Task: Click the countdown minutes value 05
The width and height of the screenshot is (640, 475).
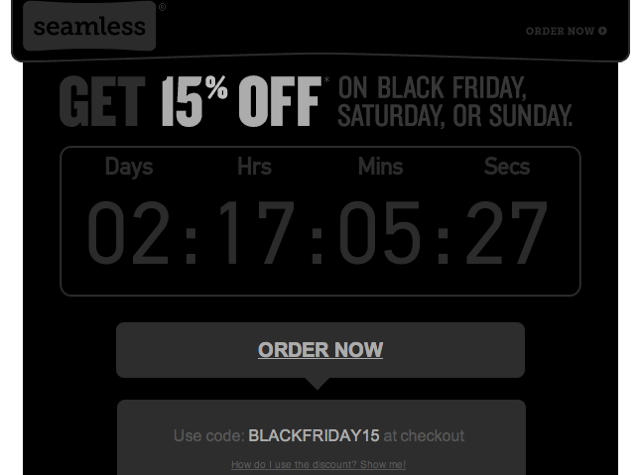Action: point(380,233)
